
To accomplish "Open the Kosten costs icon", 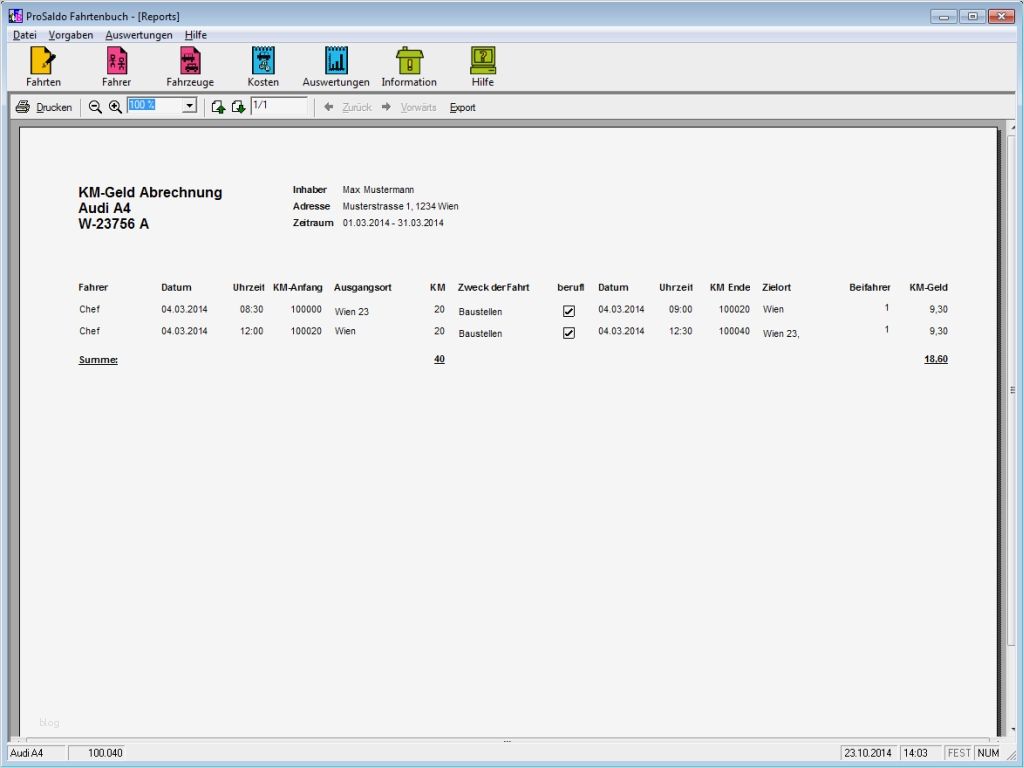I will 263,60.
